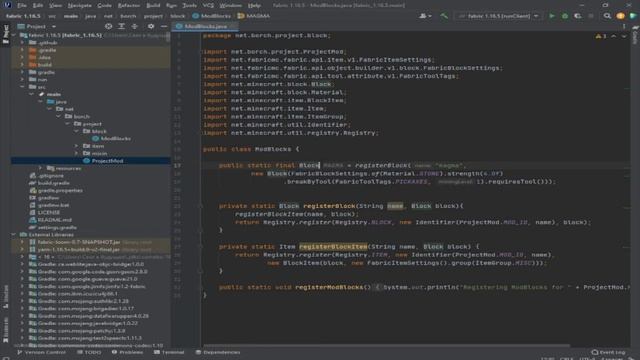Click the green Debug bug icon
640x360 pixels.
565,16
